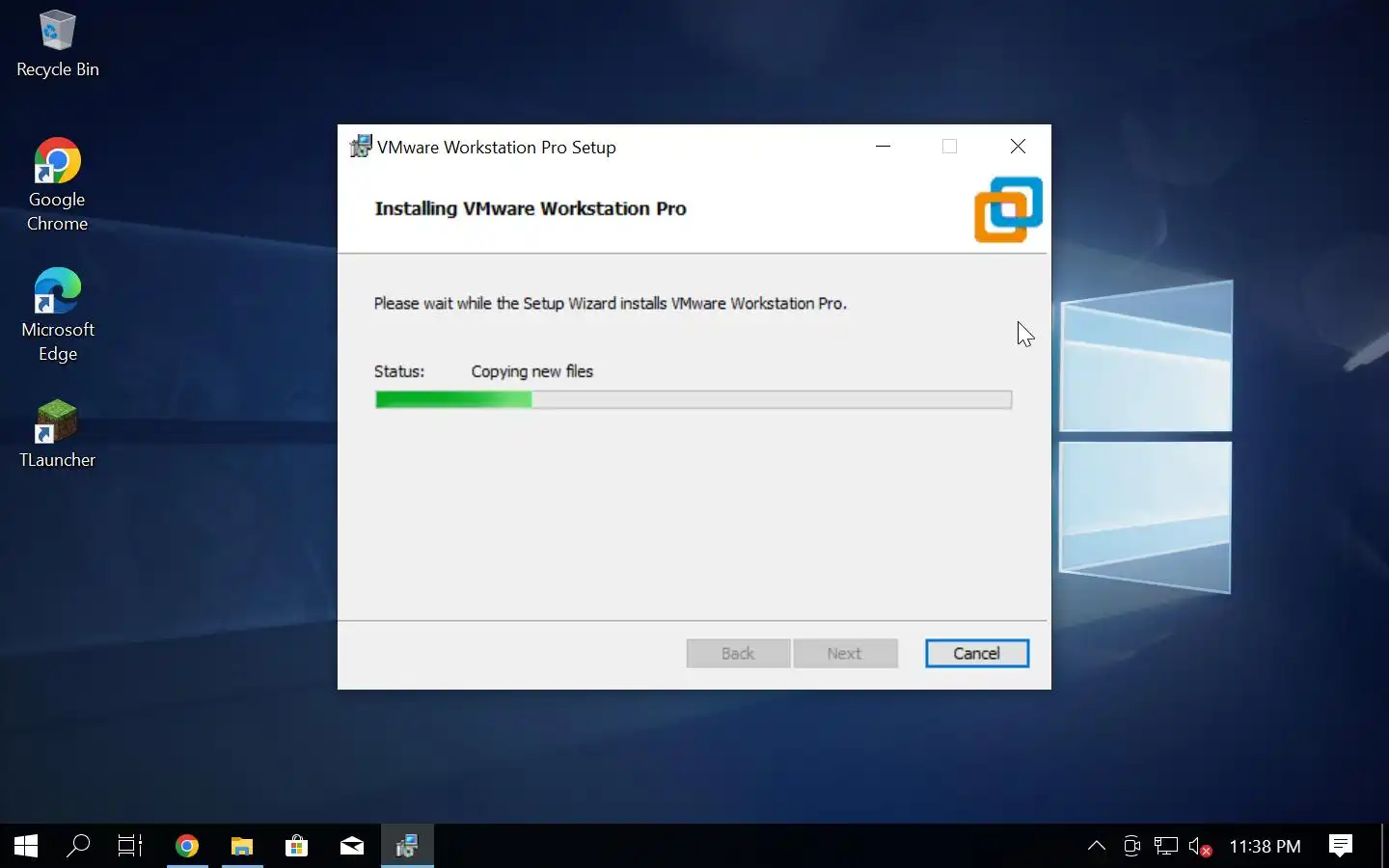Viewport: 1389px width, 868px height.
Task: Select the Microsoft Edge desktop shortcut
Action: [x=57, y=315]
